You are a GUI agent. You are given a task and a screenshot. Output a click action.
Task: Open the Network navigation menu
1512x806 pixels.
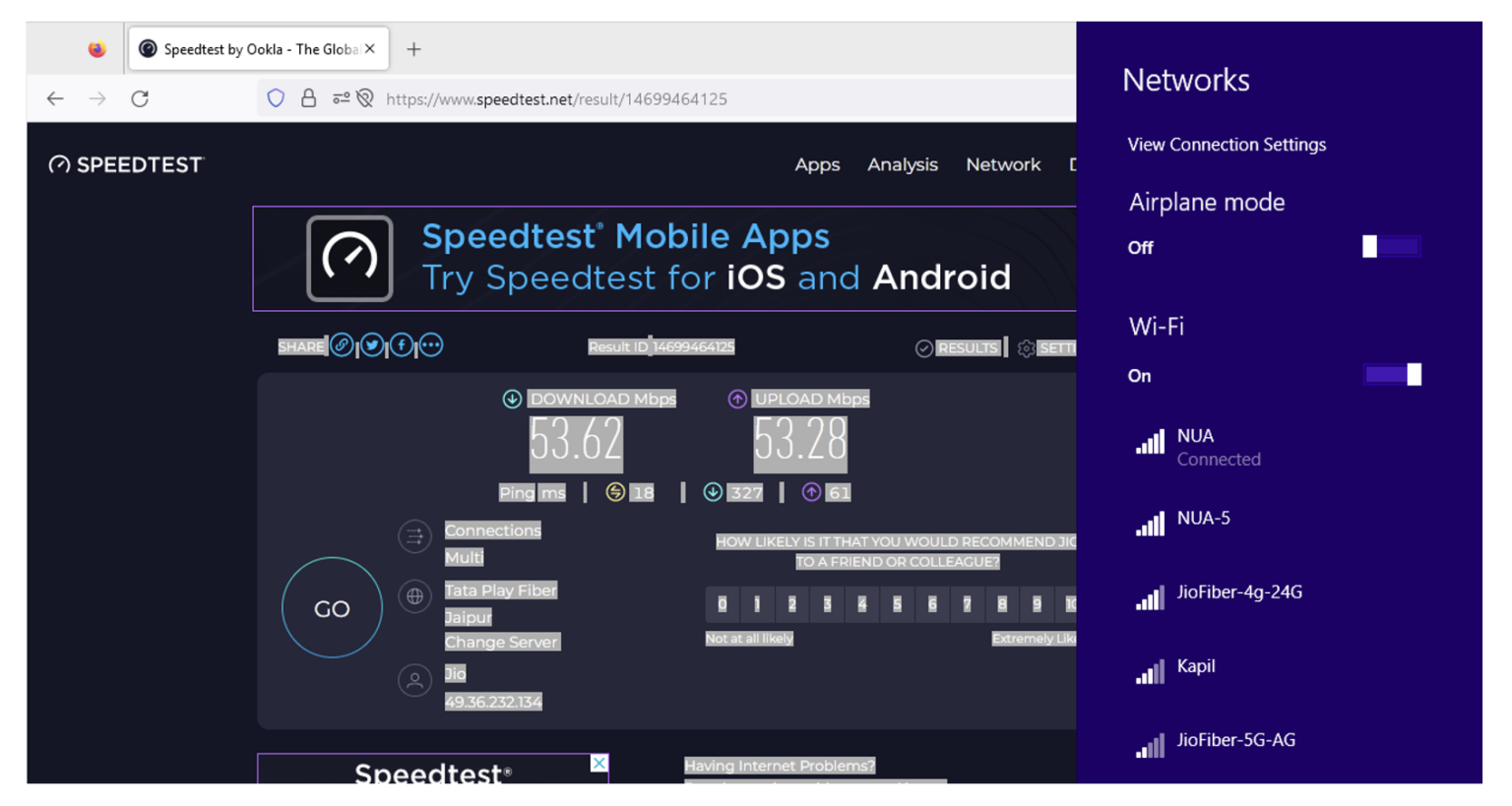tap(1002, 164)
